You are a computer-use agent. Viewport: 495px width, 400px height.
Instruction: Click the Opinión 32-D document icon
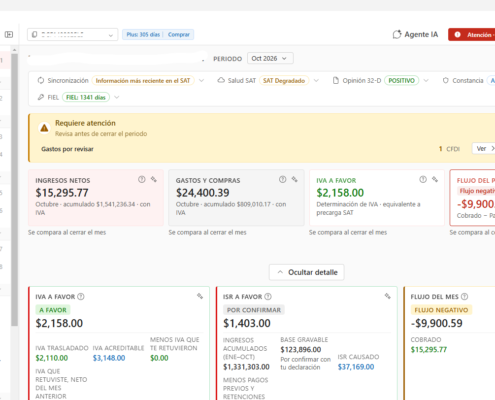[336, 80]
